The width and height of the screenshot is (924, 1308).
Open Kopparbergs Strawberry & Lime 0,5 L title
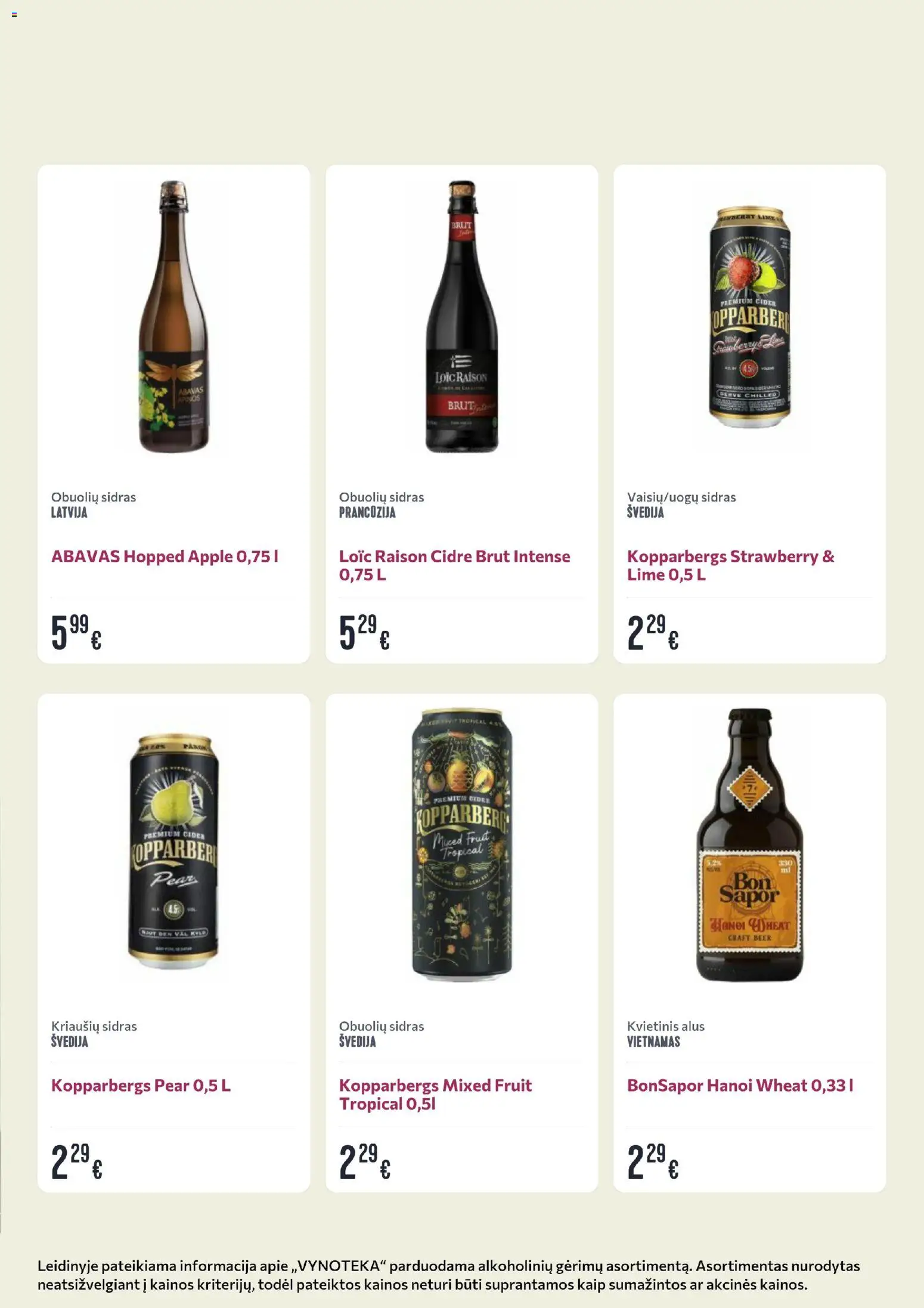click(x=730, y=565)
